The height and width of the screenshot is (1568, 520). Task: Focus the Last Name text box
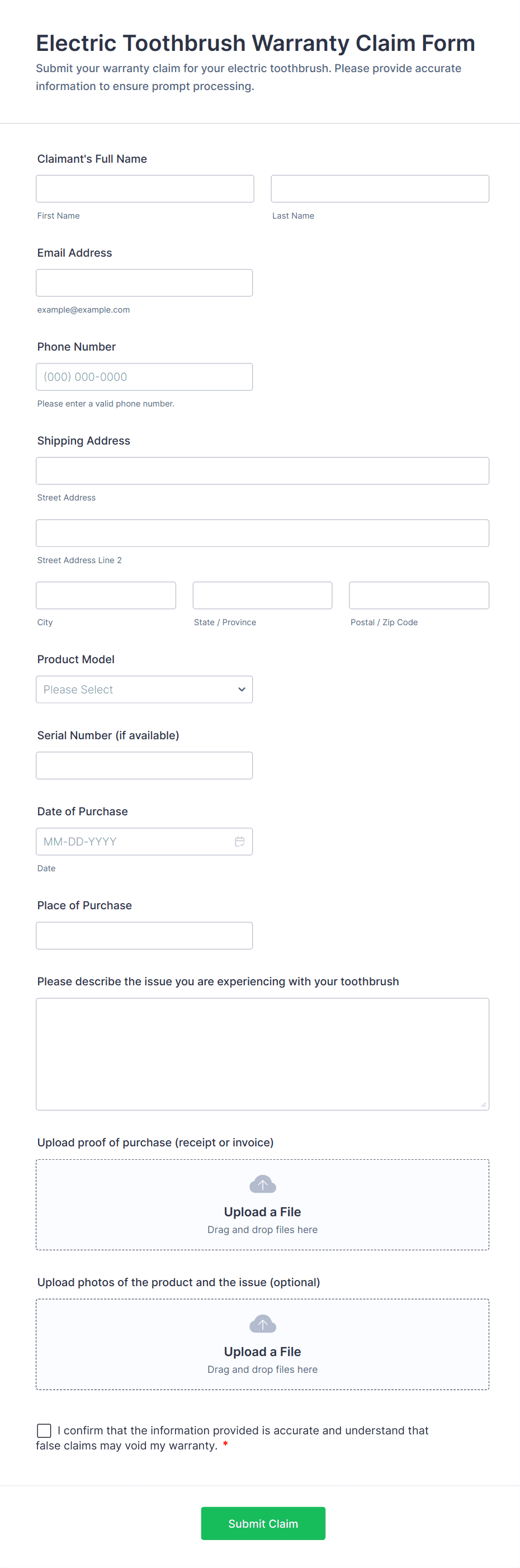pyautogui.click(x=379, y=188)
